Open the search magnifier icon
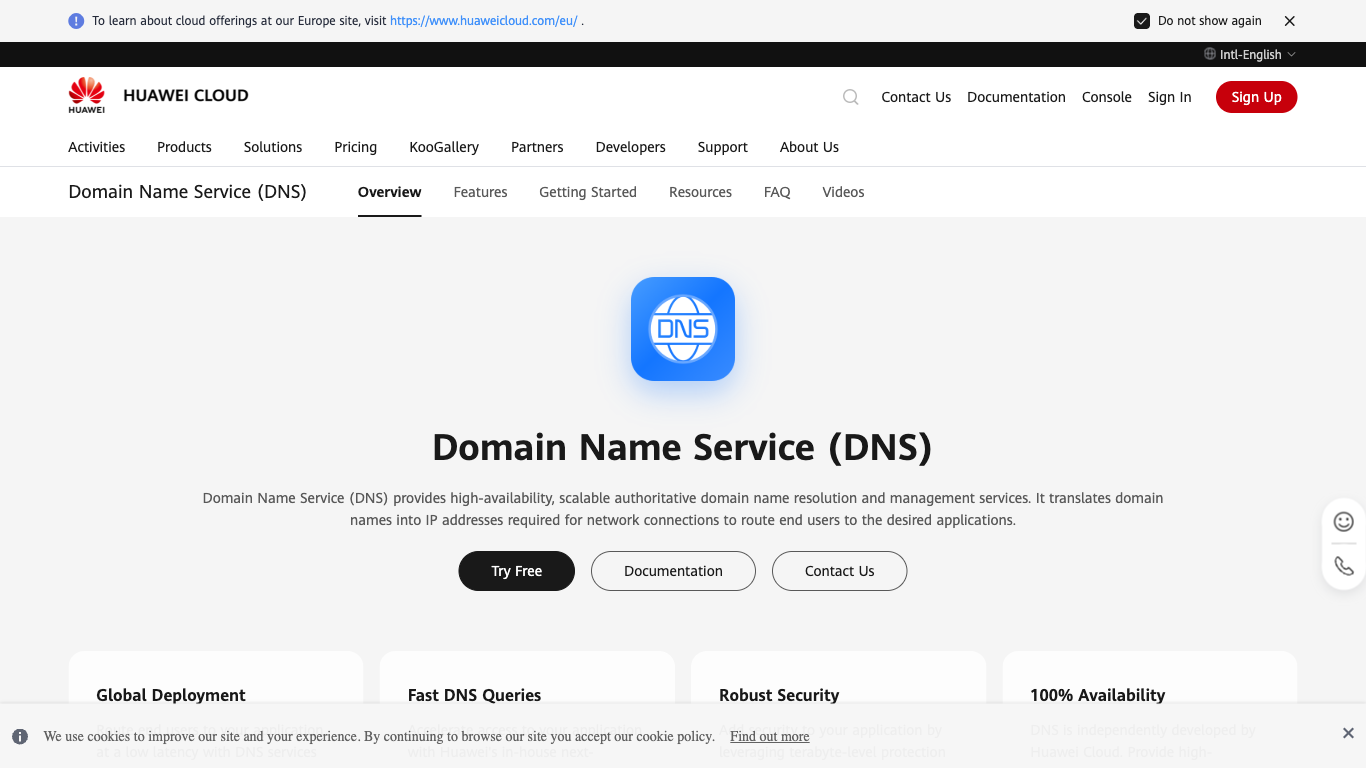 click(x=851, y=97)
